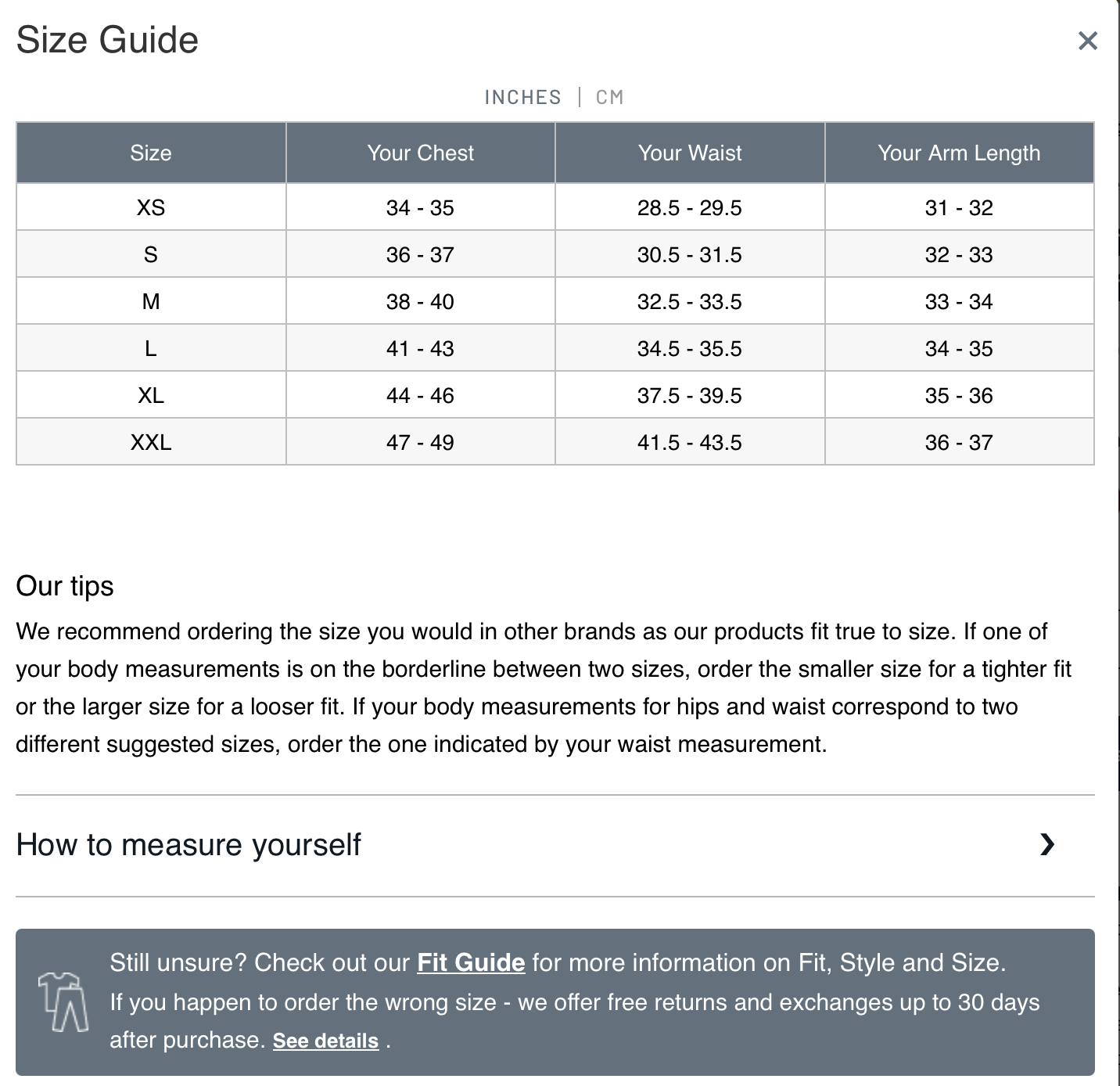Expand the How to measure yourself section
This screenshot has width=1120, height=1086.
(188, 845)
